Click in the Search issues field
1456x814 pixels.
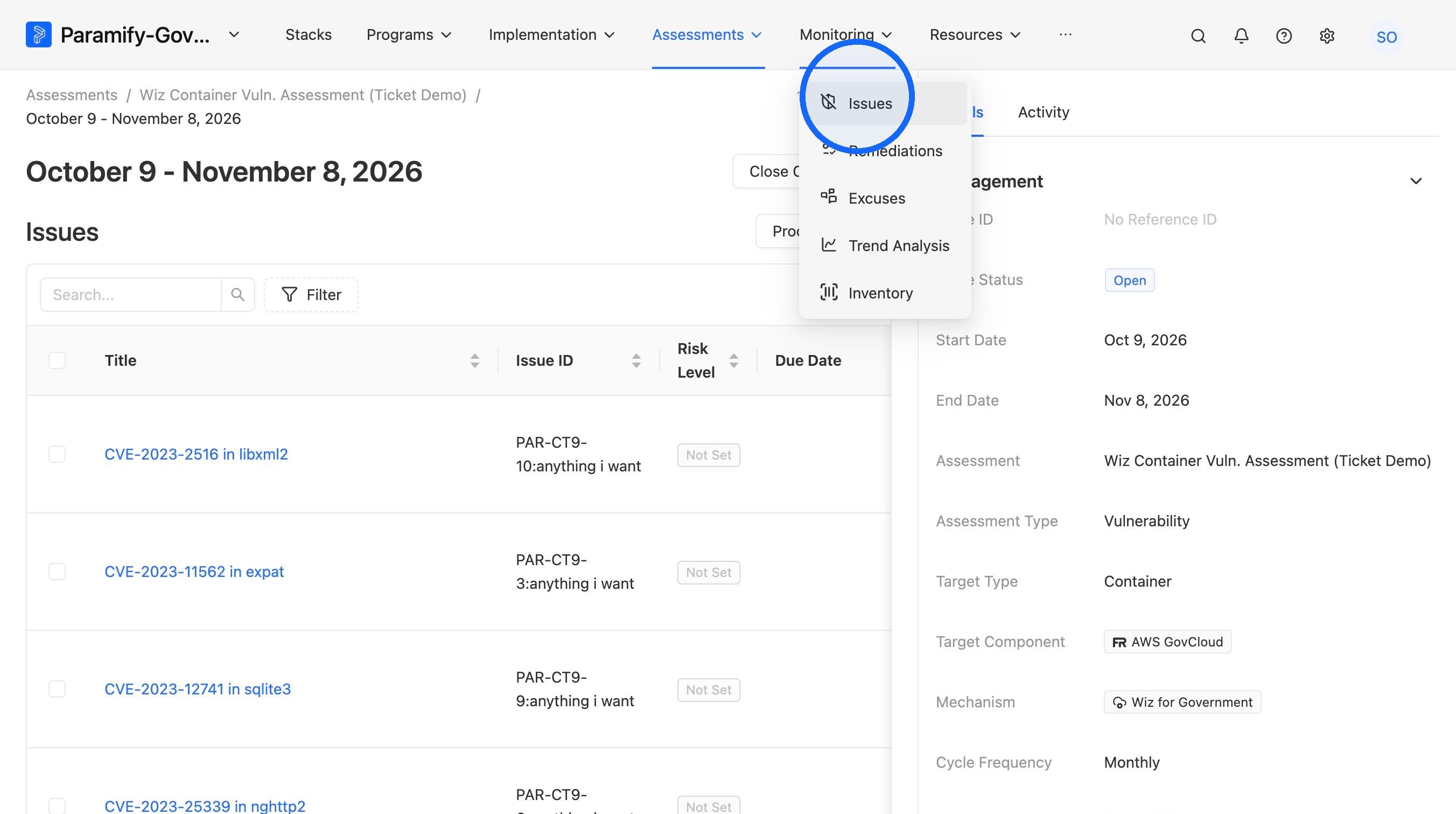click(x=130, y=295)
